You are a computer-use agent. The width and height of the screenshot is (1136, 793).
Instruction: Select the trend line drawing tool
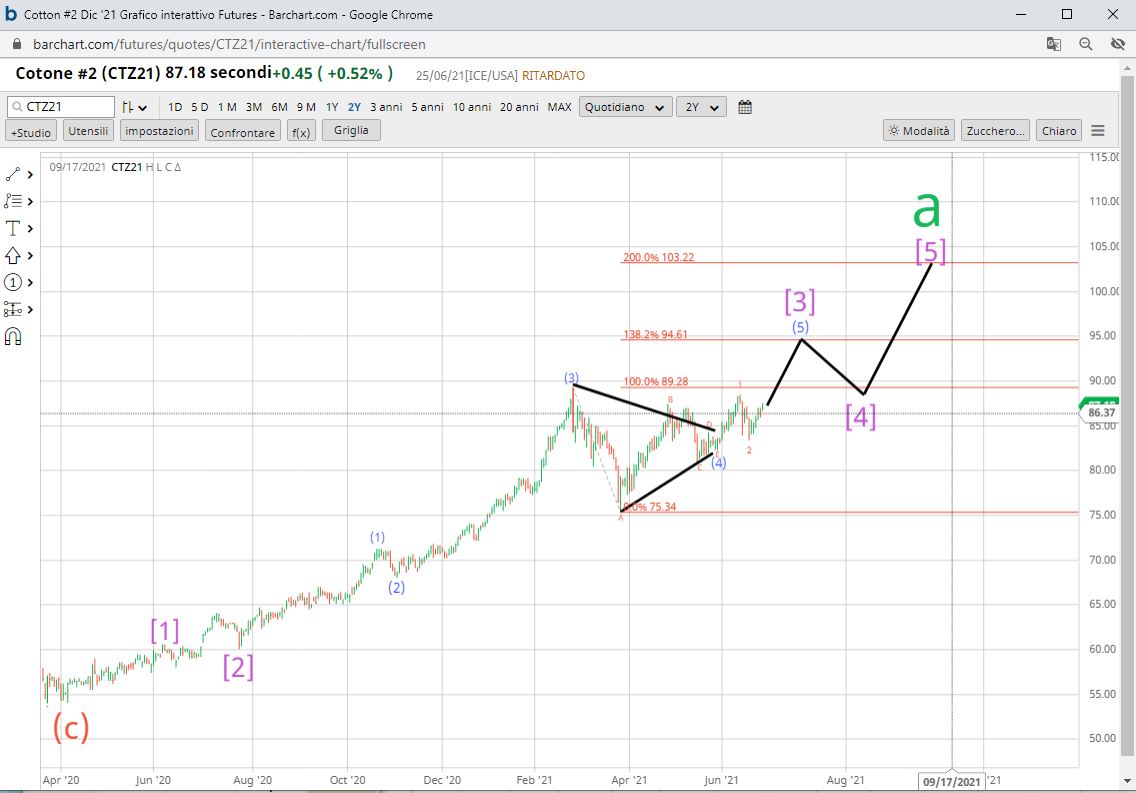13,174
